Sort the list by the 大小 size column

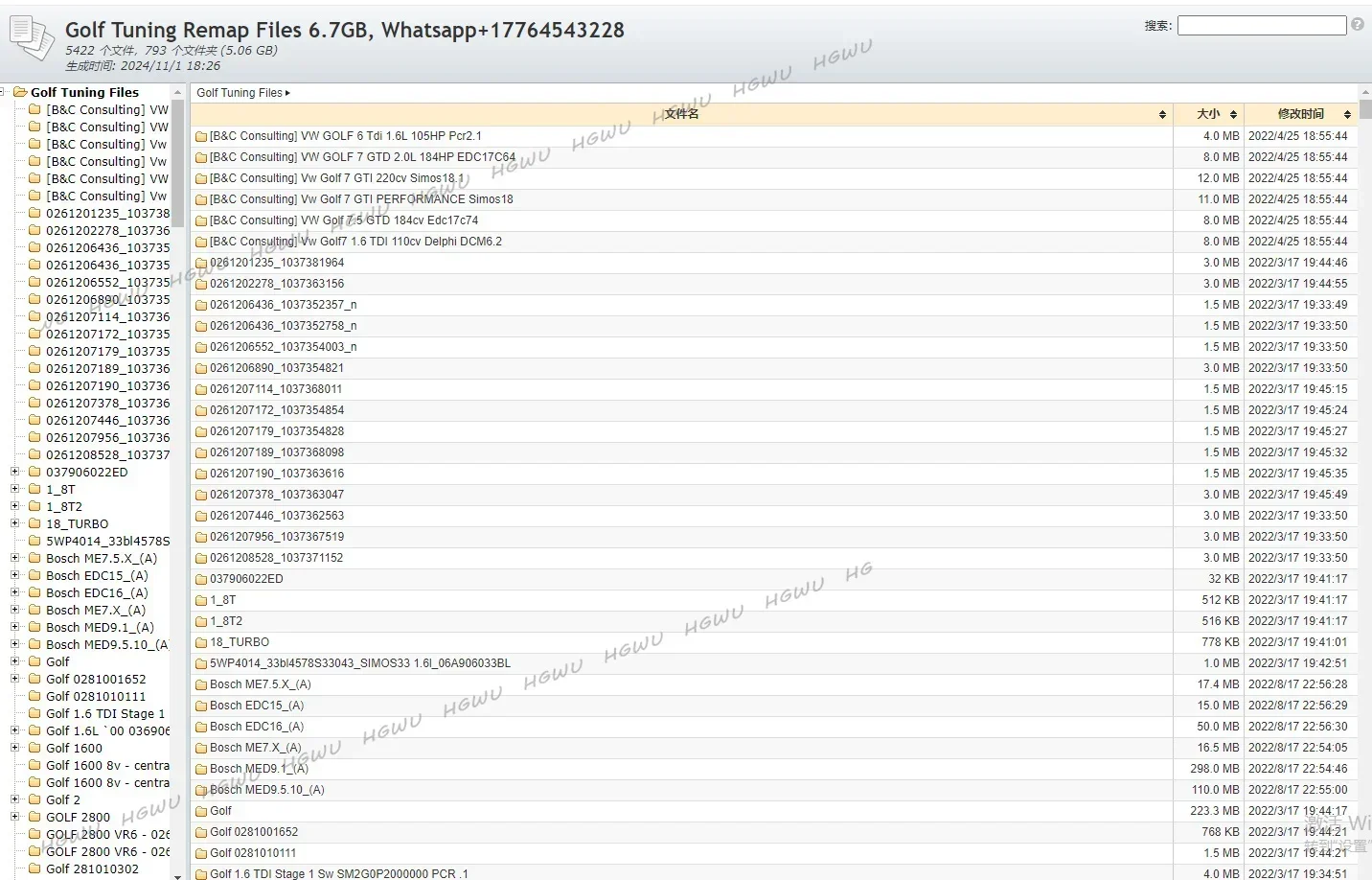(x=1208, y=114)
